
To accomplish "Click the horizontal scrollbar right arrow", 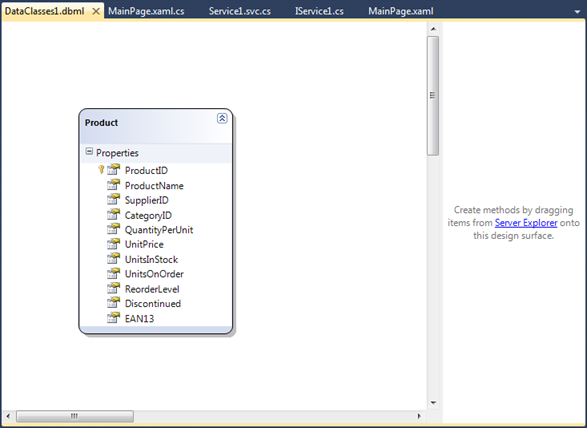I will [419, 416].
